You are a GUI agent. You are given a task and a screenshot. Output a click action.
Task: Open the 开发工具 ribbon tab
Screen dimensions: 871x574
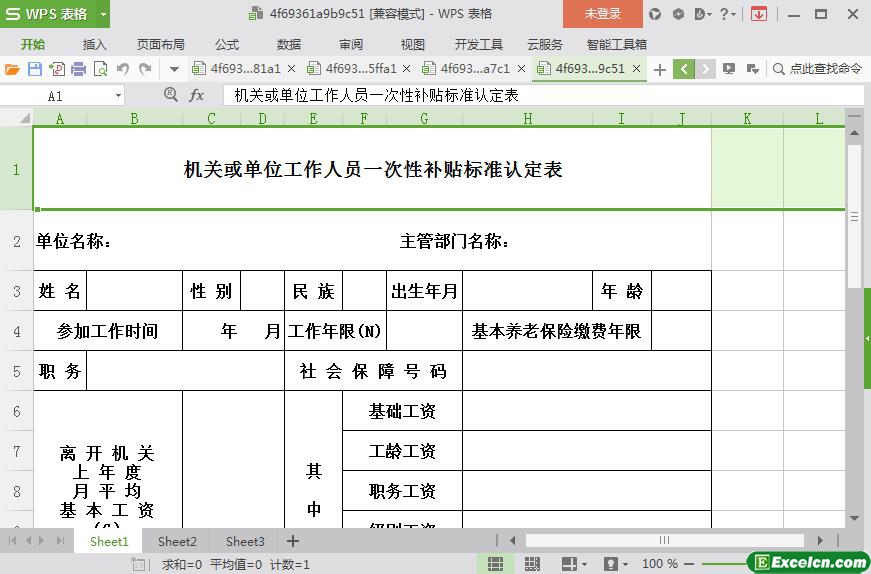478,44
